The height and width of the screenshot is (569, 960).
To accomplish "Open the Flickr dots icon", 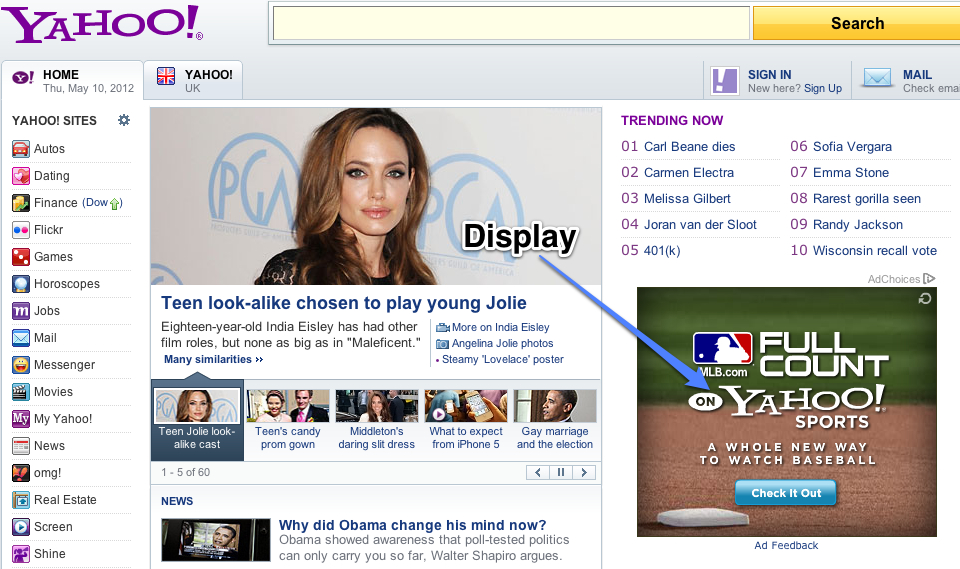I will point(21,230).
